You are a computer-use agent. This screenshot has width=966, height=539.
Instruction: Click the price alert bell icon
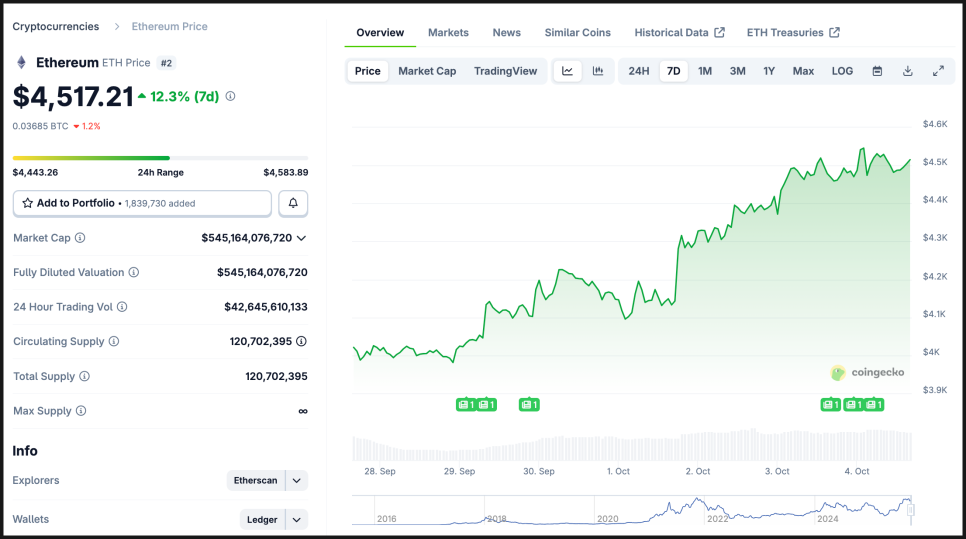point(293,203)
